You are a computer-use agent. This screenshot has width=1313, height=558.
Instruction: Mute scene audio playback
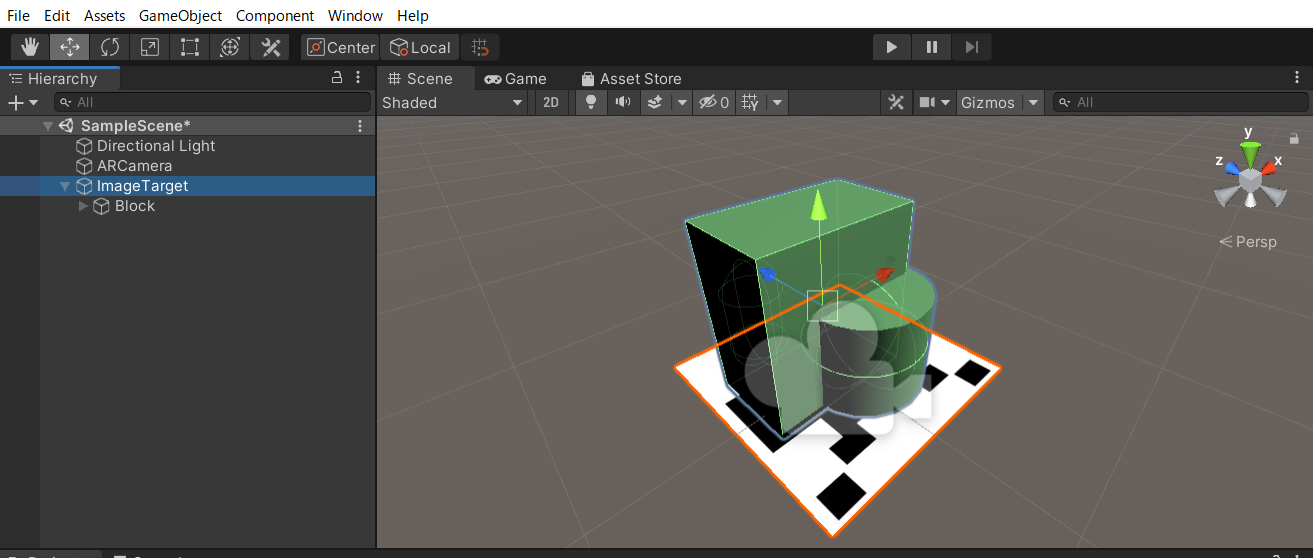click(x=623, y=102)
